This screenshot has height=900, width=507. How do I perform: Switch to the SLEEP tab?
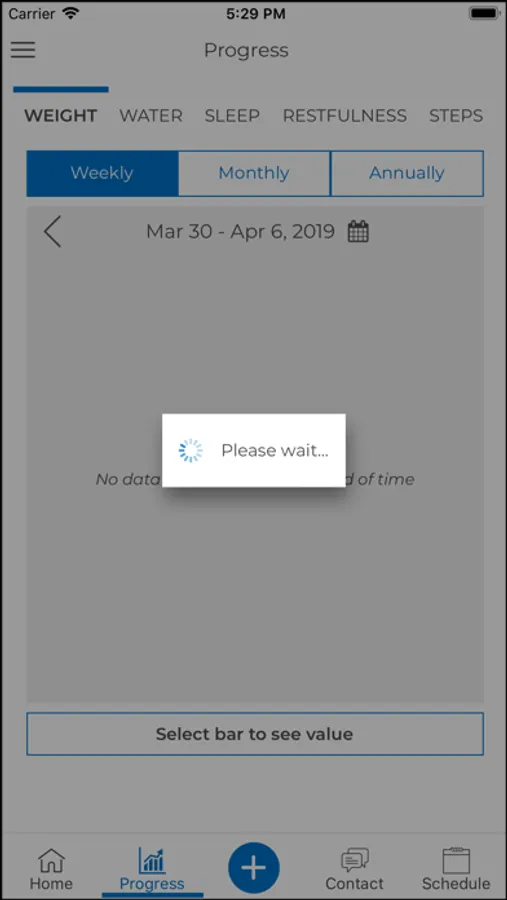click(x=232, y=115)
